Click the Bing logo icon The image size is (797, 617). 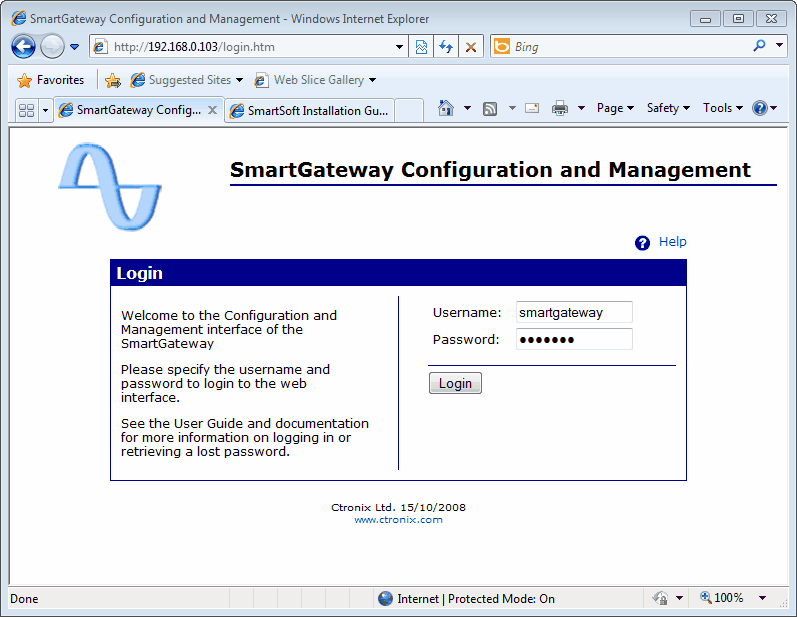coord(502,46)
